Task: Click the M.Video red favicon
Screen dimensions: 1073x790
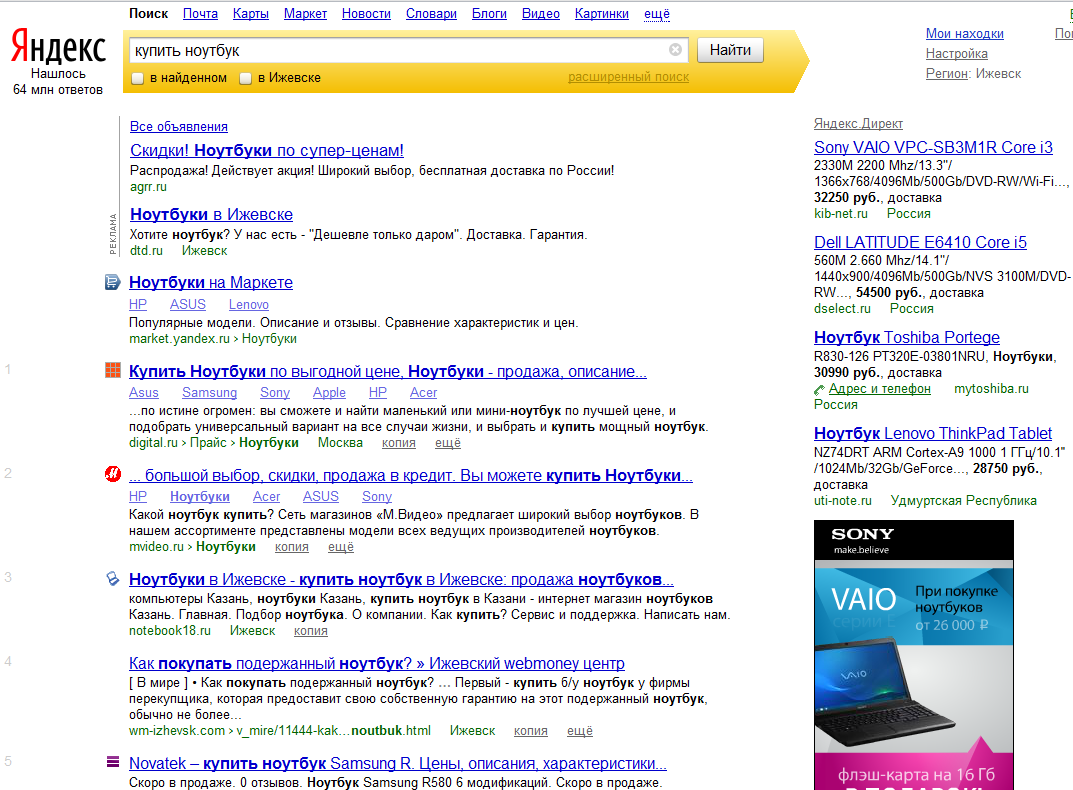Action: click(x=113, y=475)
